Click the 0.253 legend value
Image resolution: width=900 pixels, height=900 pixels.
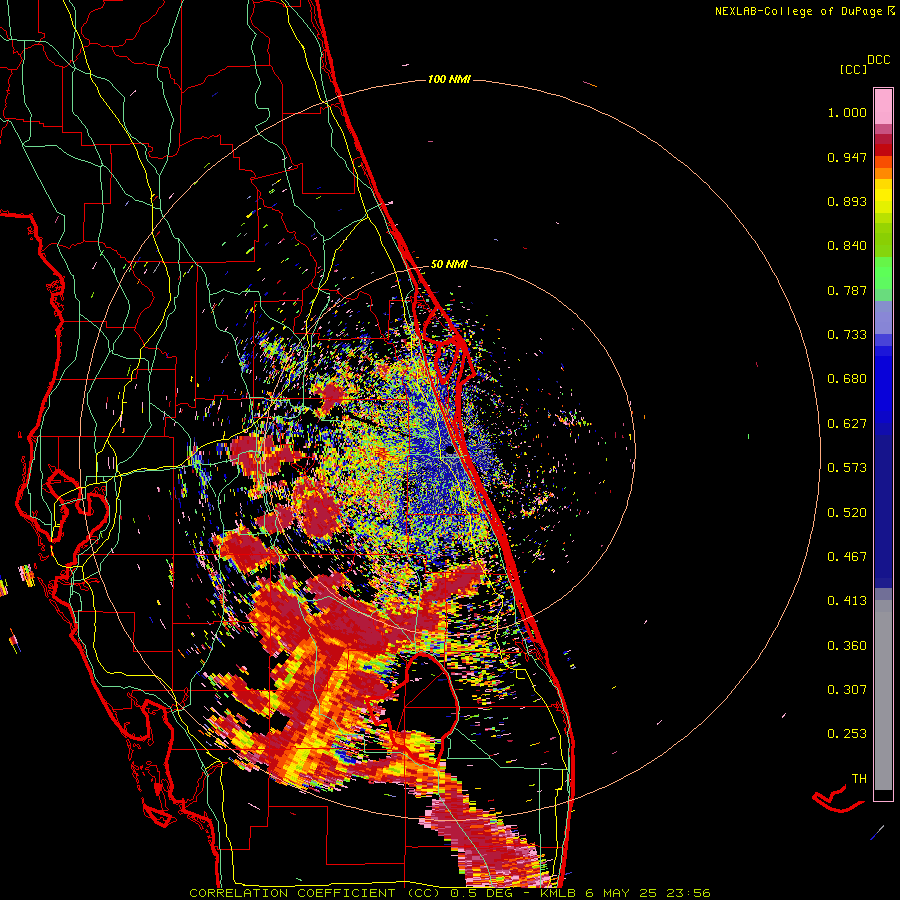pos(847,734)
